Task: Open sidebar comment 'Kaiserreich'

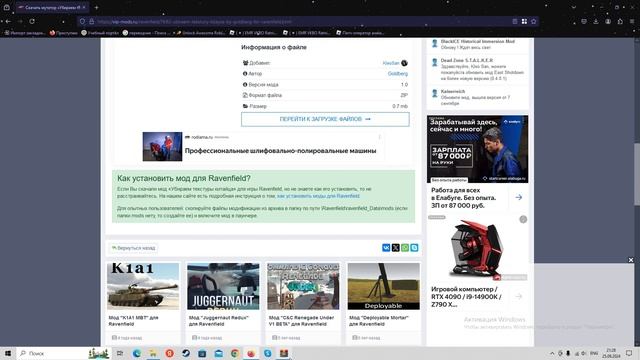Action: tap(453, 91)
